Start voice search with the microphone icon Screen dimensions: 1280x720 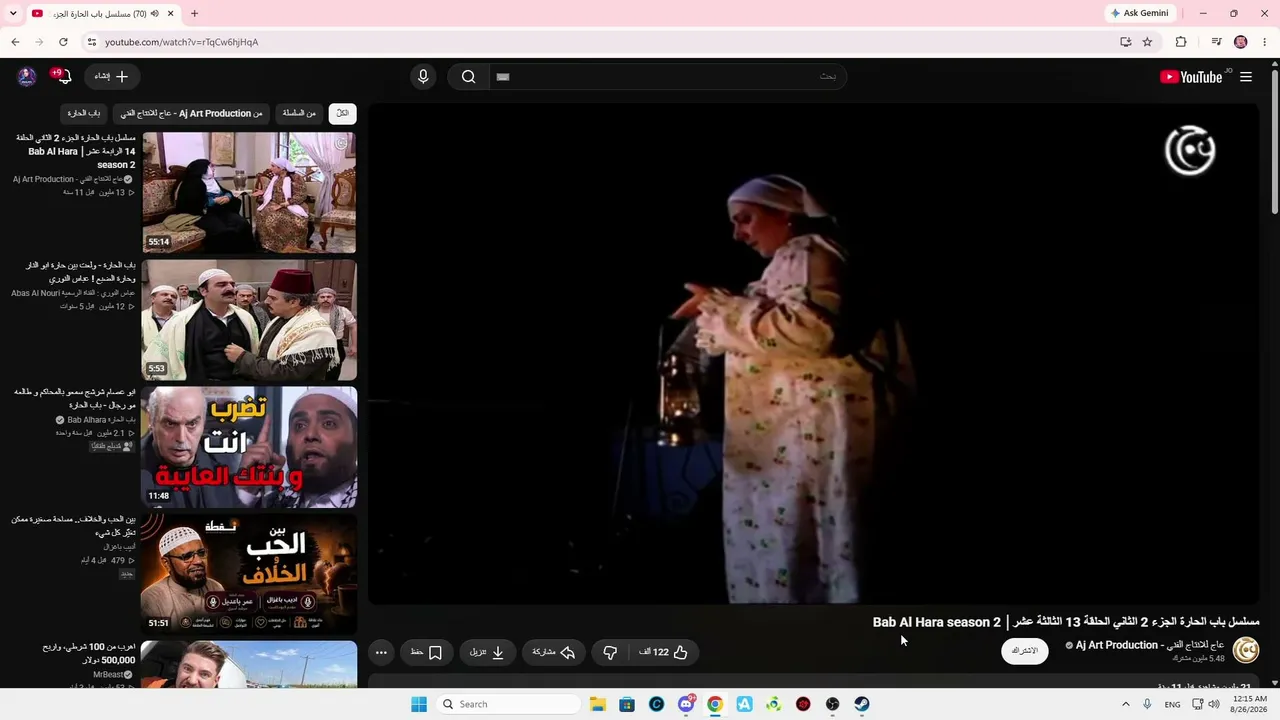[423, 77]
